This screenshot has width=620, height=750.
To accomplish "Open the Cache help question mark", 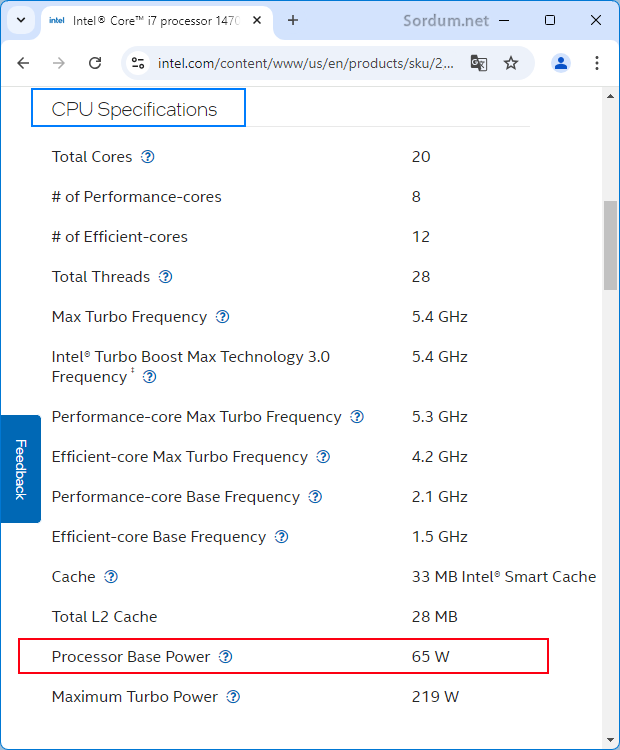I will coord(111,577).
